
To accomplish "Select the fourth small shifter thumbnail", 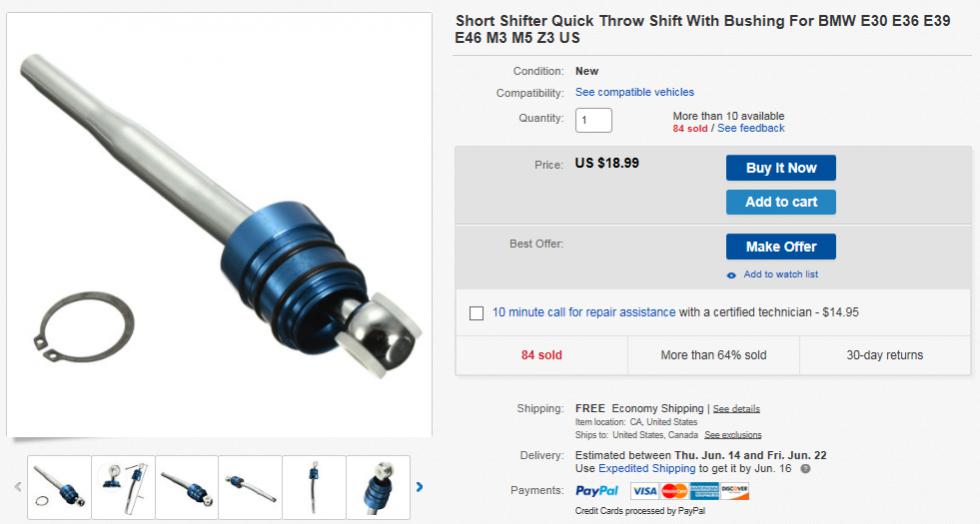I will [250, 487].
